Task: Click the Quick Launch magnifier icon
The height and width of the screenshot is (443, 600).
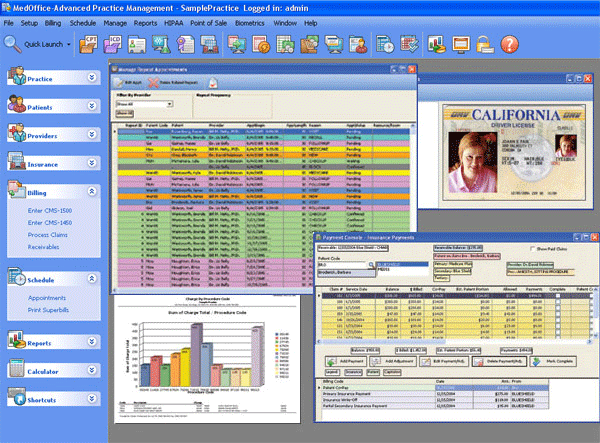Action: pyautogui.click(x=13, y=44)
